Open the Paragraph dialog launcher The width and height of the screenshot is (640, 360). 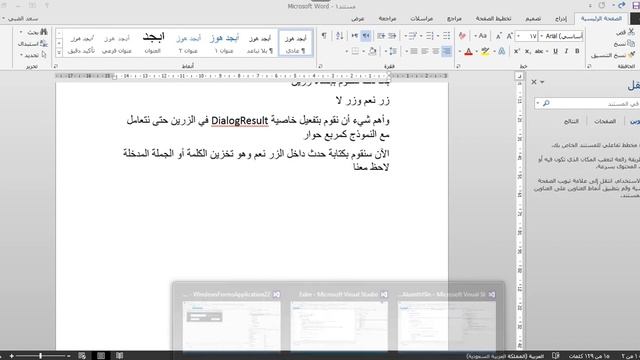(320, 66)
